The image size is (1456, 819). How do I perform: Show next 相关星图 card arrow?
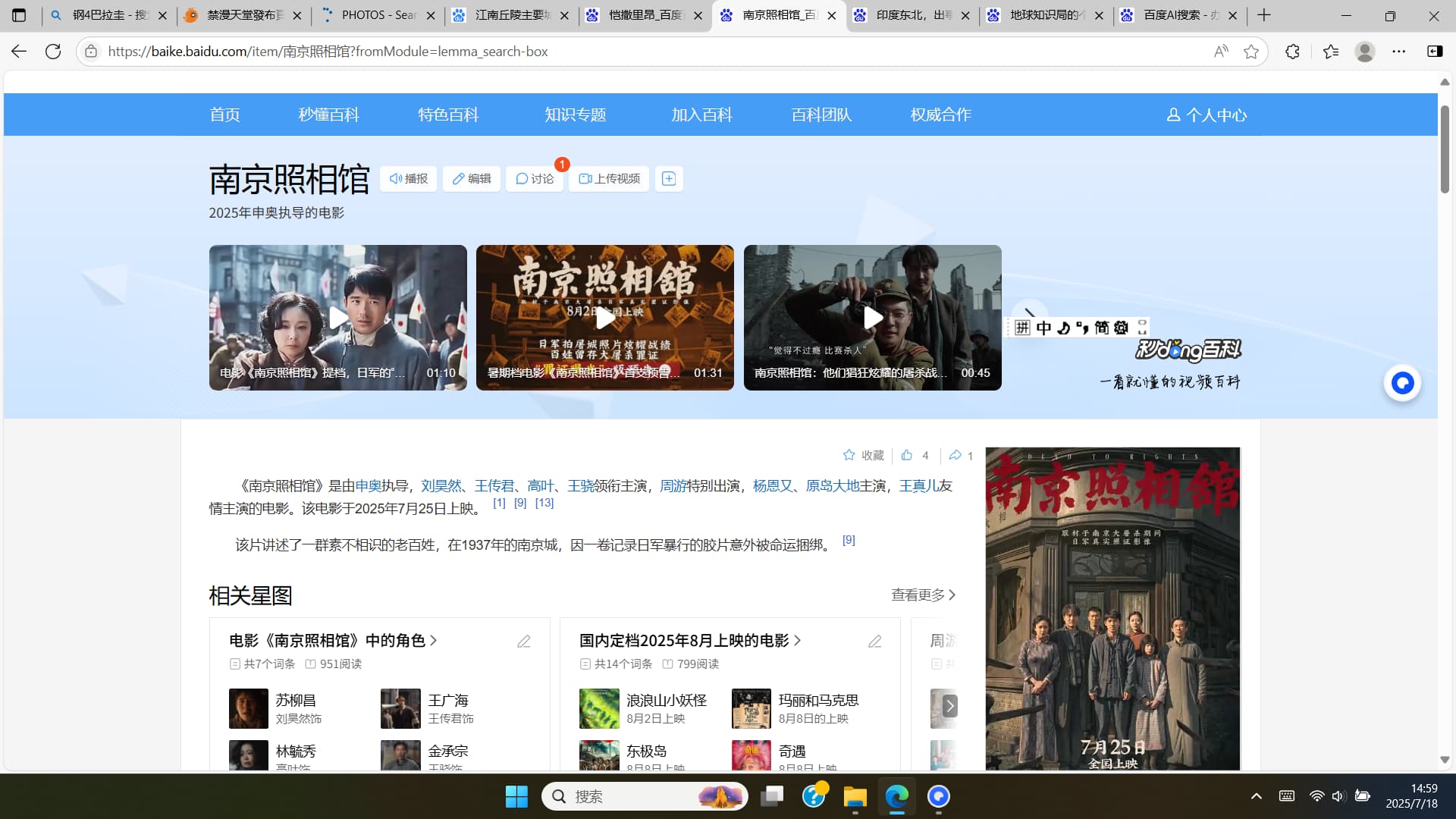(x=949, y=706)
